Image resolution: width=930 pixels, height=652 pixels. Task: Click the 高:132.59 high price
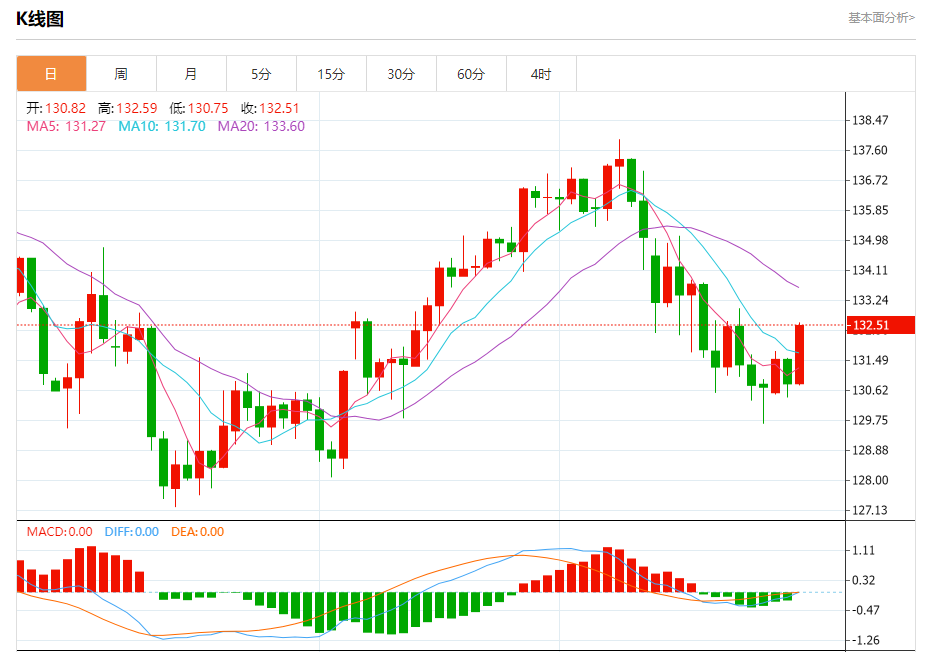(x=128, y=108)
